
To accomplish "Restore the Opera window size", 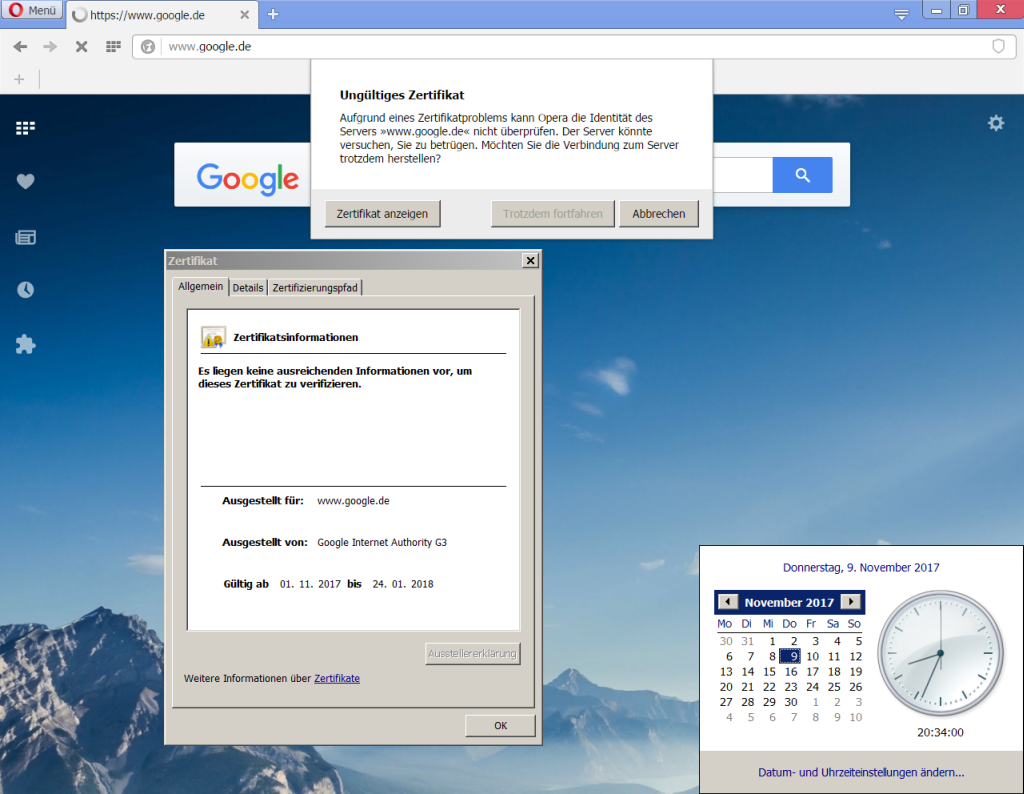I will 963,10.
